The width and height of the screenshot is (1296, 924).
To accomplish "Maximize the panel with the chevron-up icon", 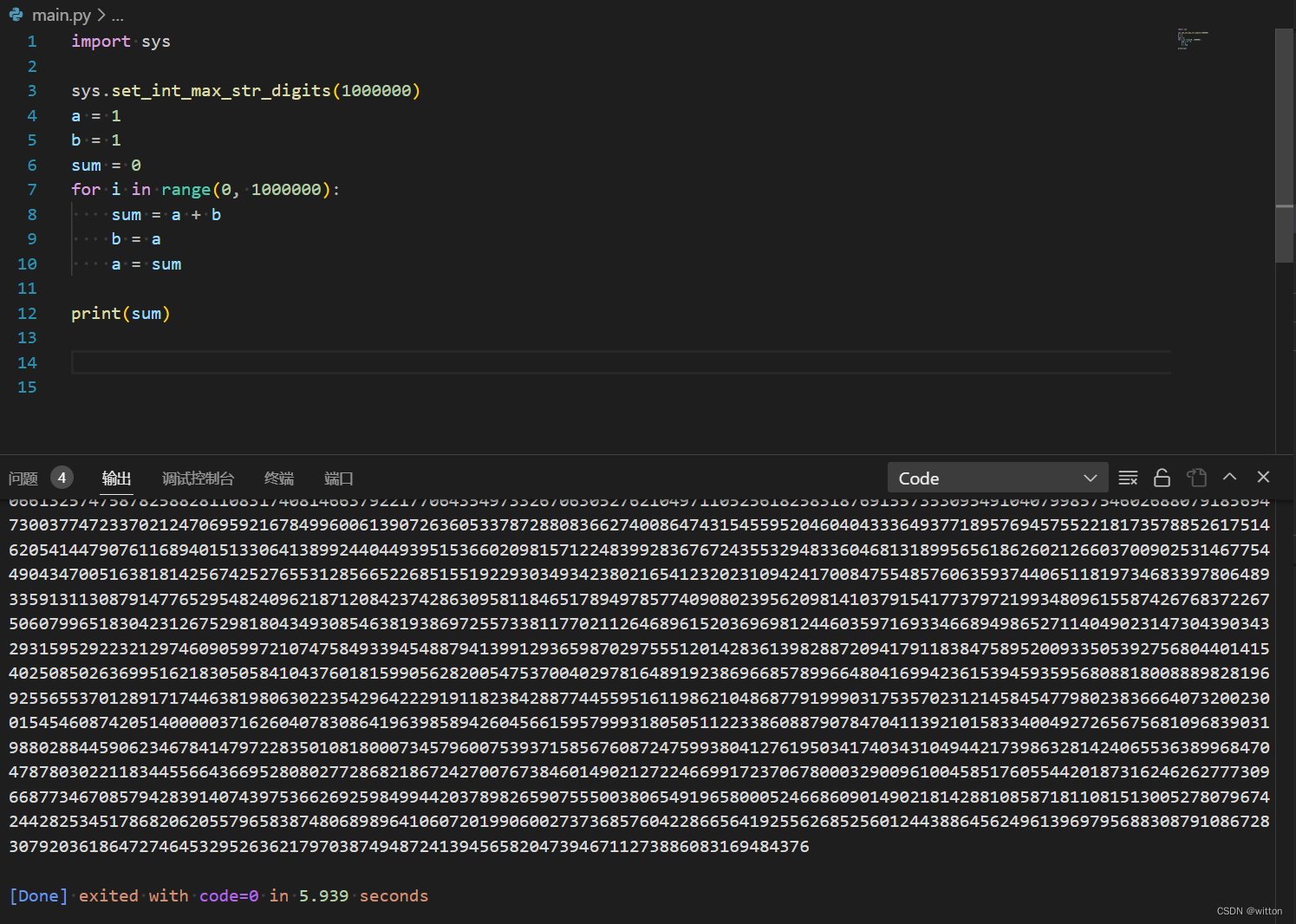I will tap(1229, 477).
